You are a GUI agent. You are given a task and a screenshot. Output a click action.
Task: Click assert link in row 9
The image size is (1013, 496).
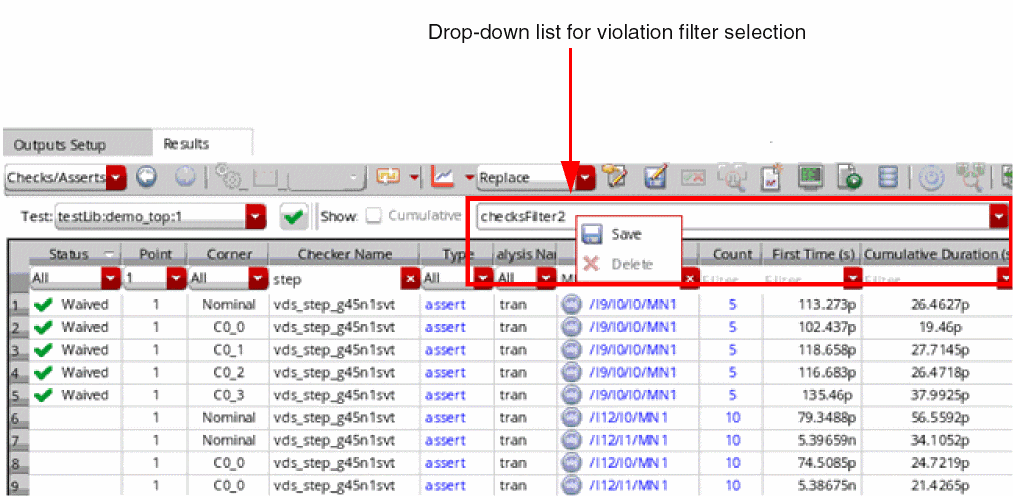click(x=445, y=486)
